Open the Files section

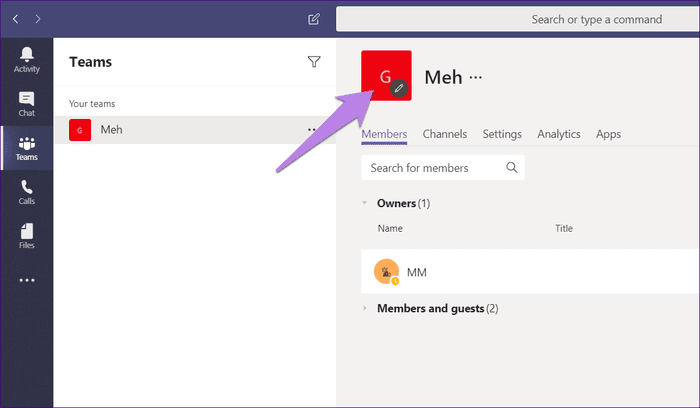[27, 236]
